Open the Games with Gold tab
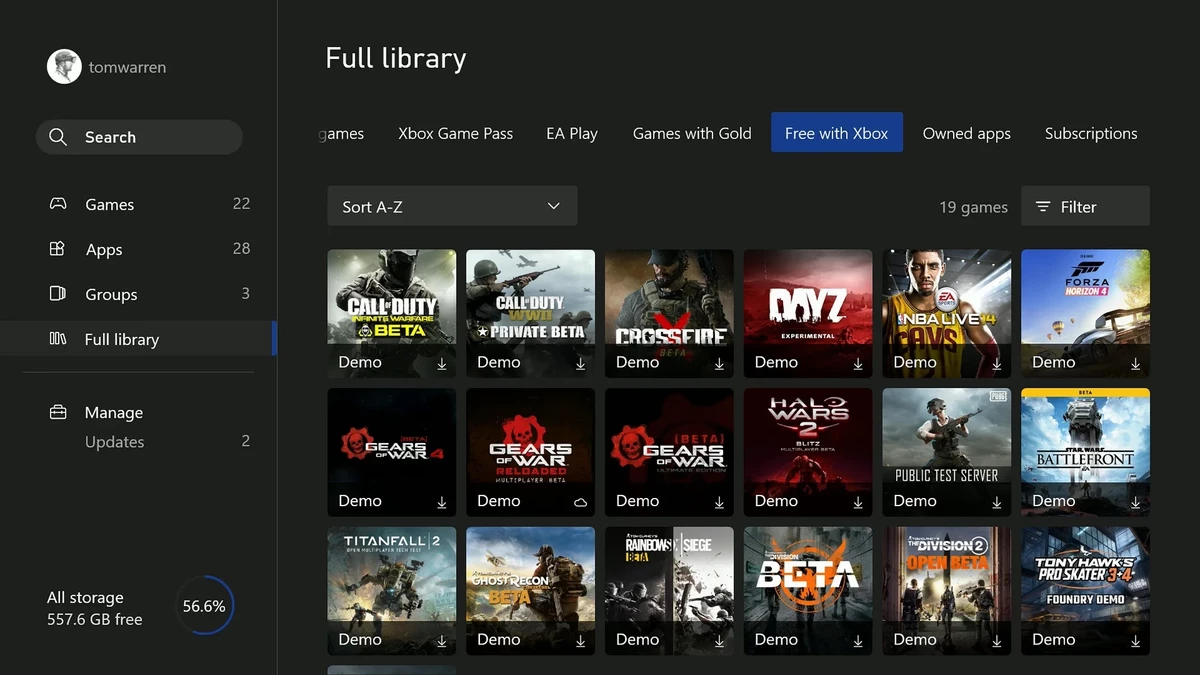This screenshot has width=1200, height=675. 692,133
